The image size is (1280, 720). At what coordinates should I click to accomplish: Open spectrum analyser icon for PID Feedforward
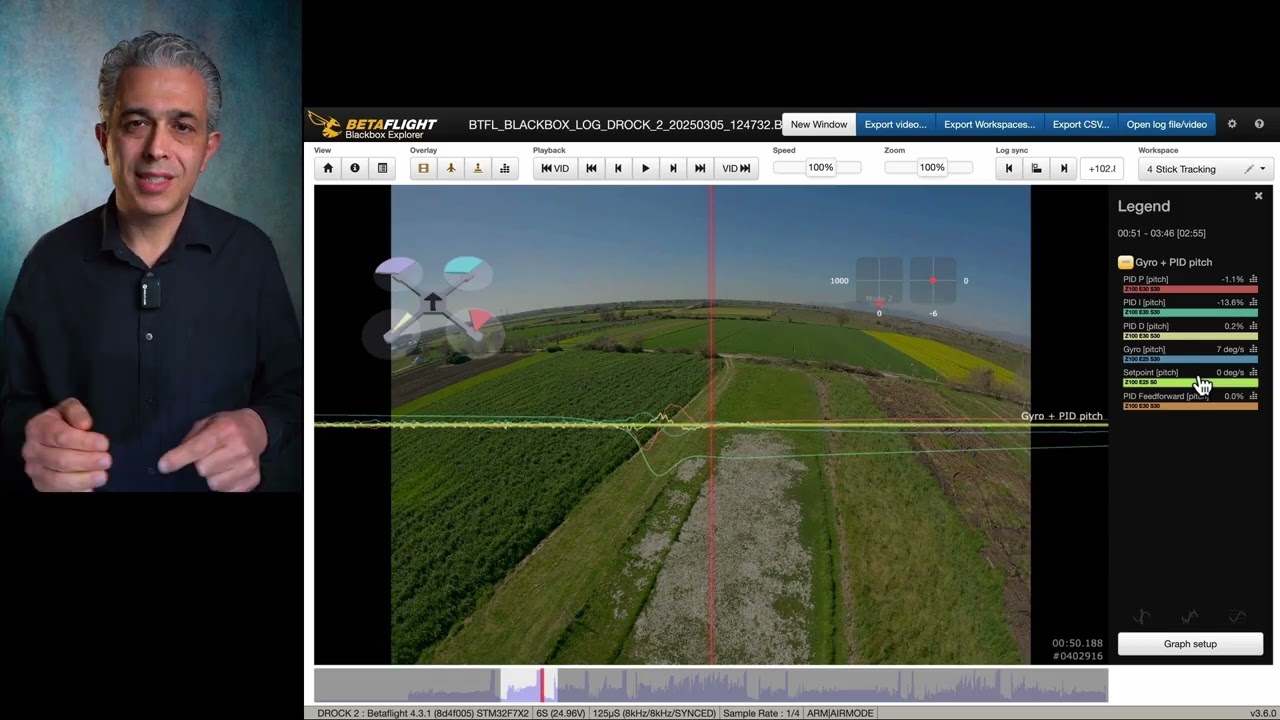1253,396
